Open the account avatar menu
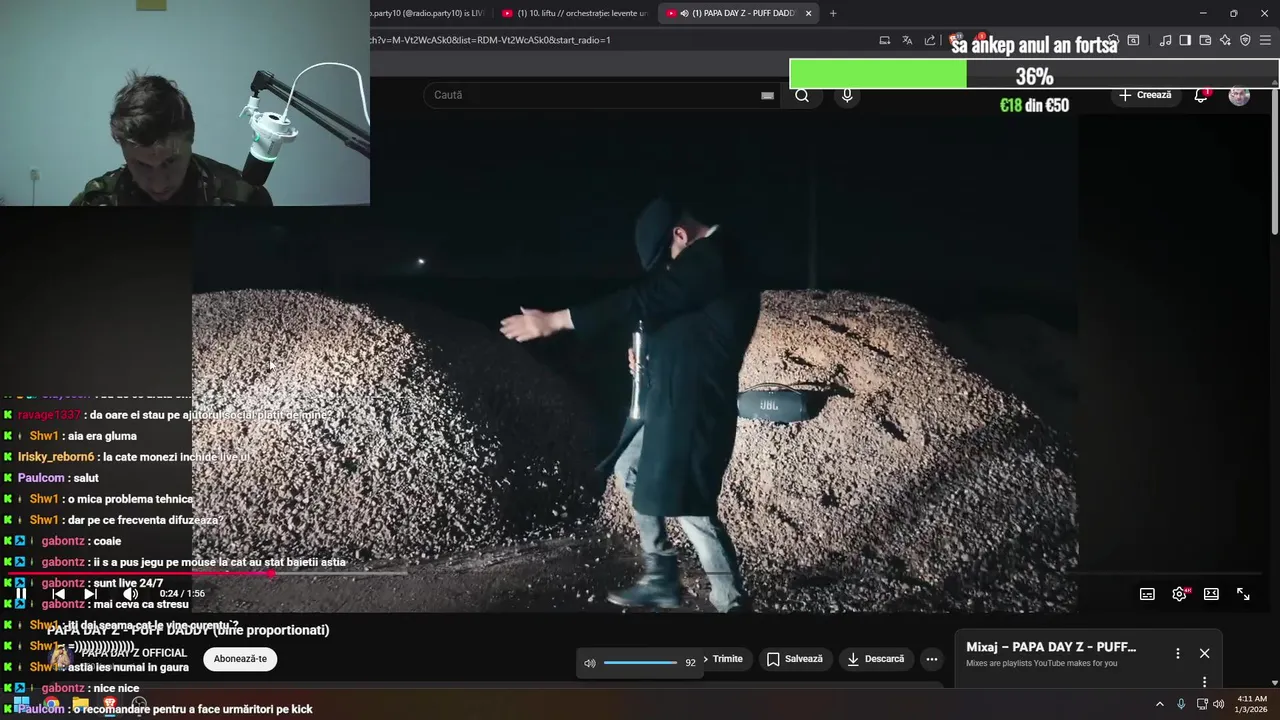Screen dimensions: 1280x720 (x=1239, y=96)
